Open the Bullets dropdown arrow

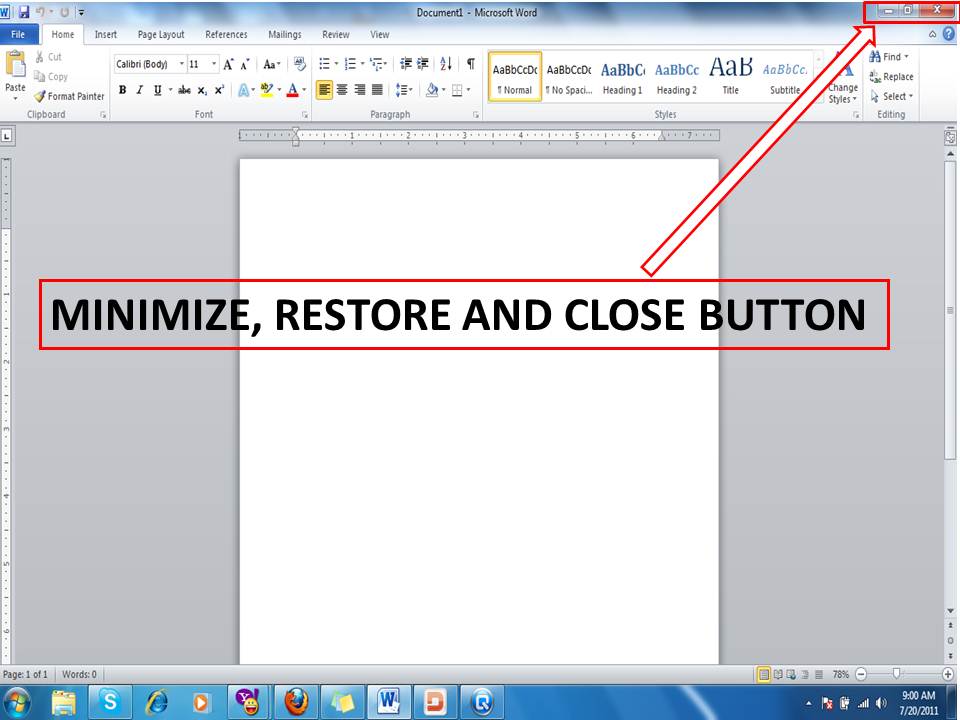[x=336, y=63]
